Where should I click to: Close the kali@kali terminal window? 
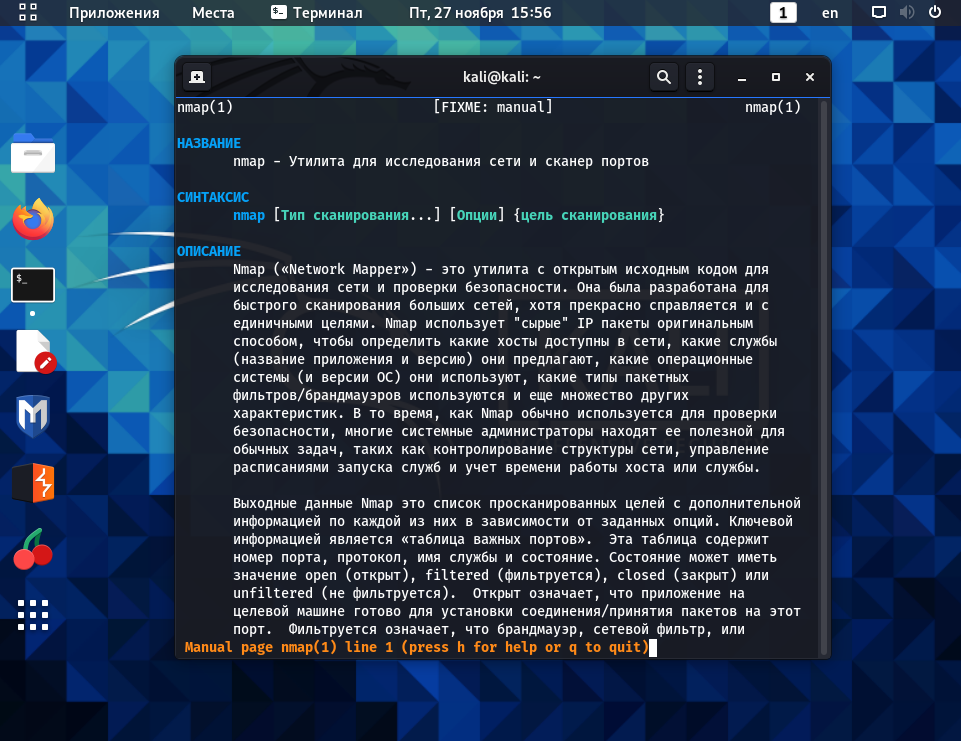coord(810,77)
